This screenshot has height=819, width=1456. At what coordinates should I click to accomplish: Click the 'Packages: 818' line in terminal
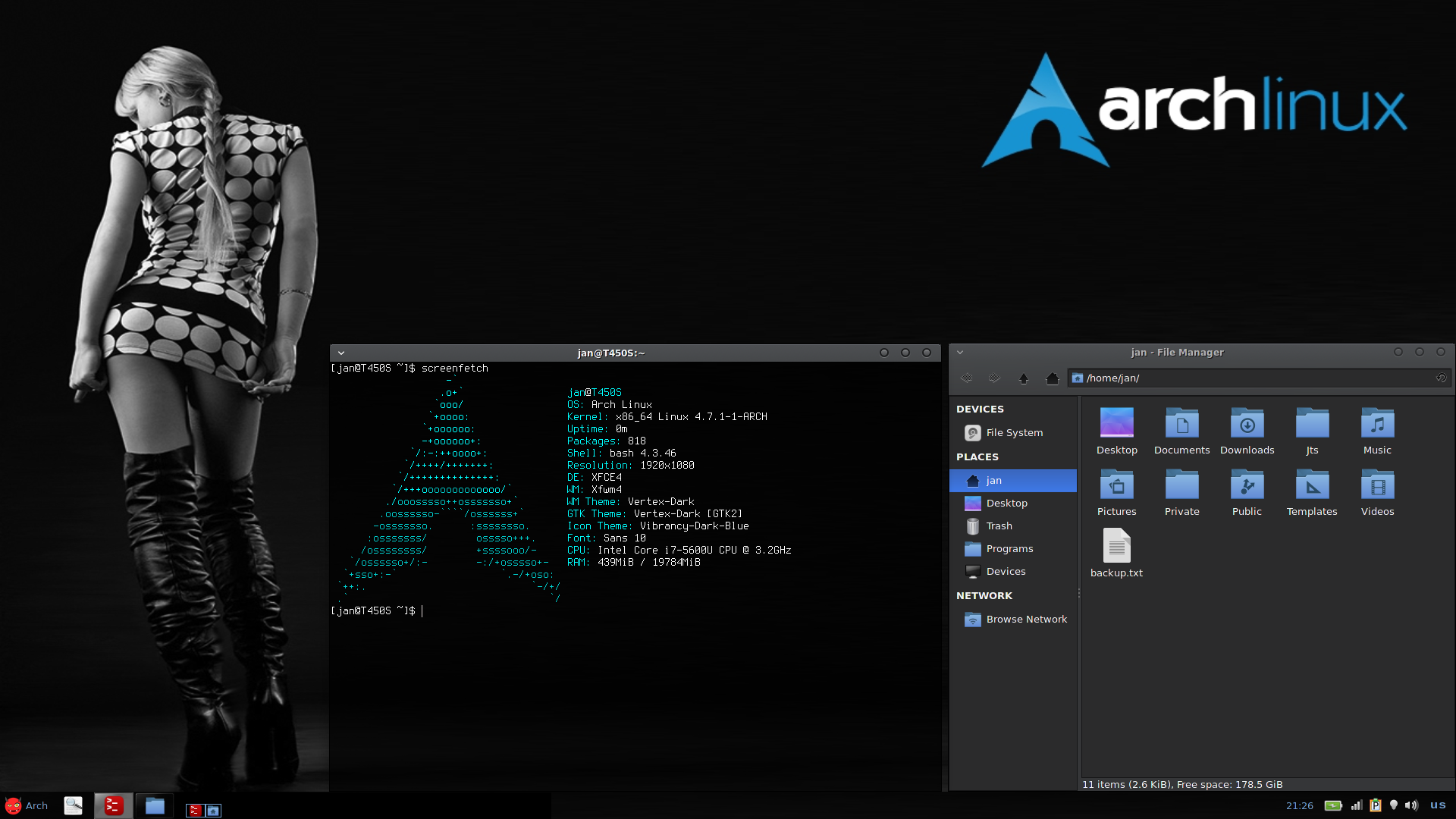[607, 441]
